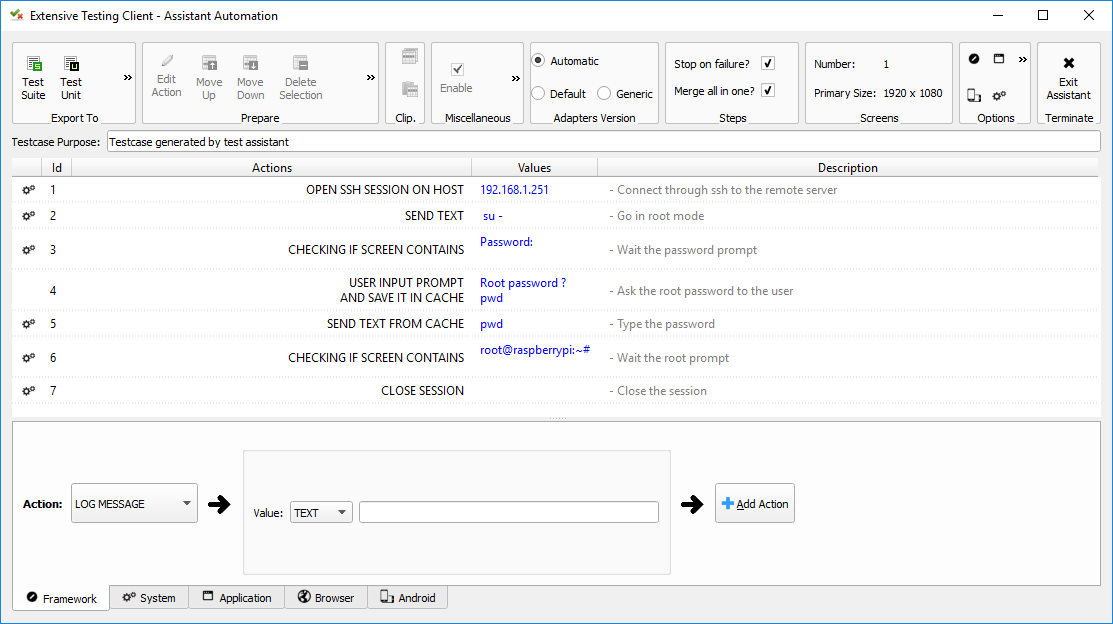The width and height of the screenshot is (1113, 624).
Task: Export to Test Suite
Action: tap(33, 77)
